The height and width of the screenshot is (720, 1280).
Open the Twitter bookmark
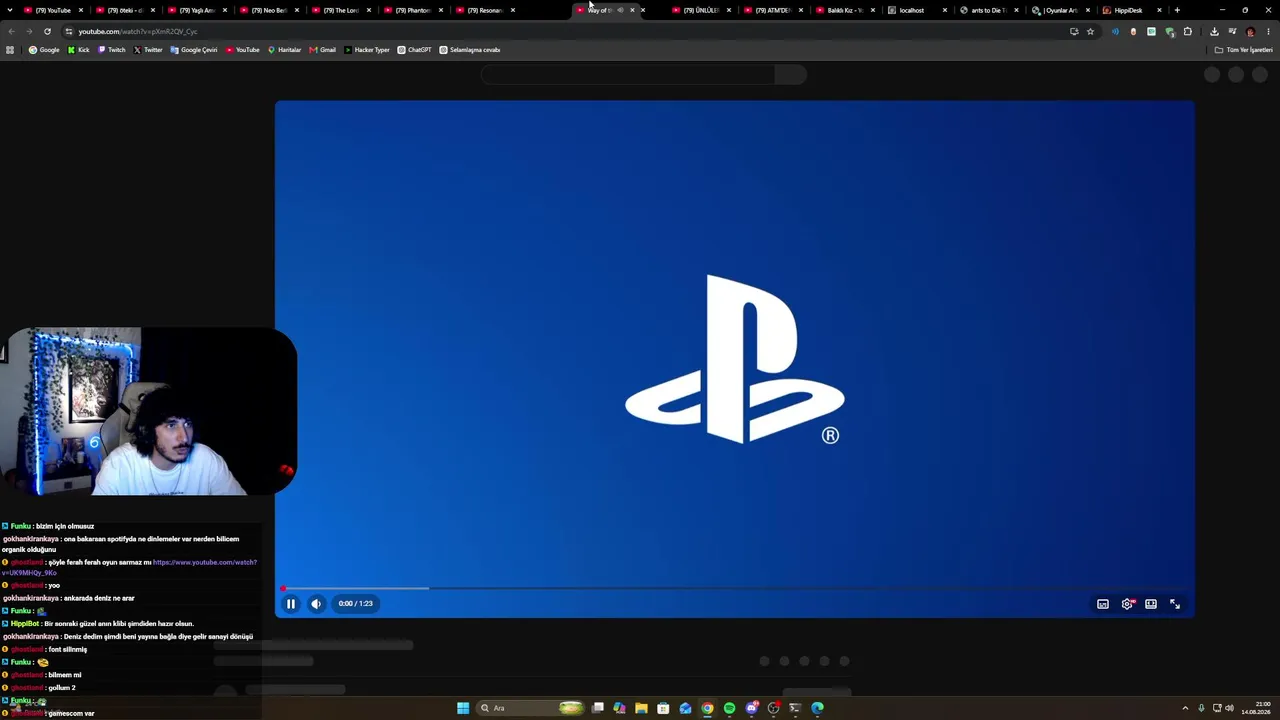(x=148, y=50)
